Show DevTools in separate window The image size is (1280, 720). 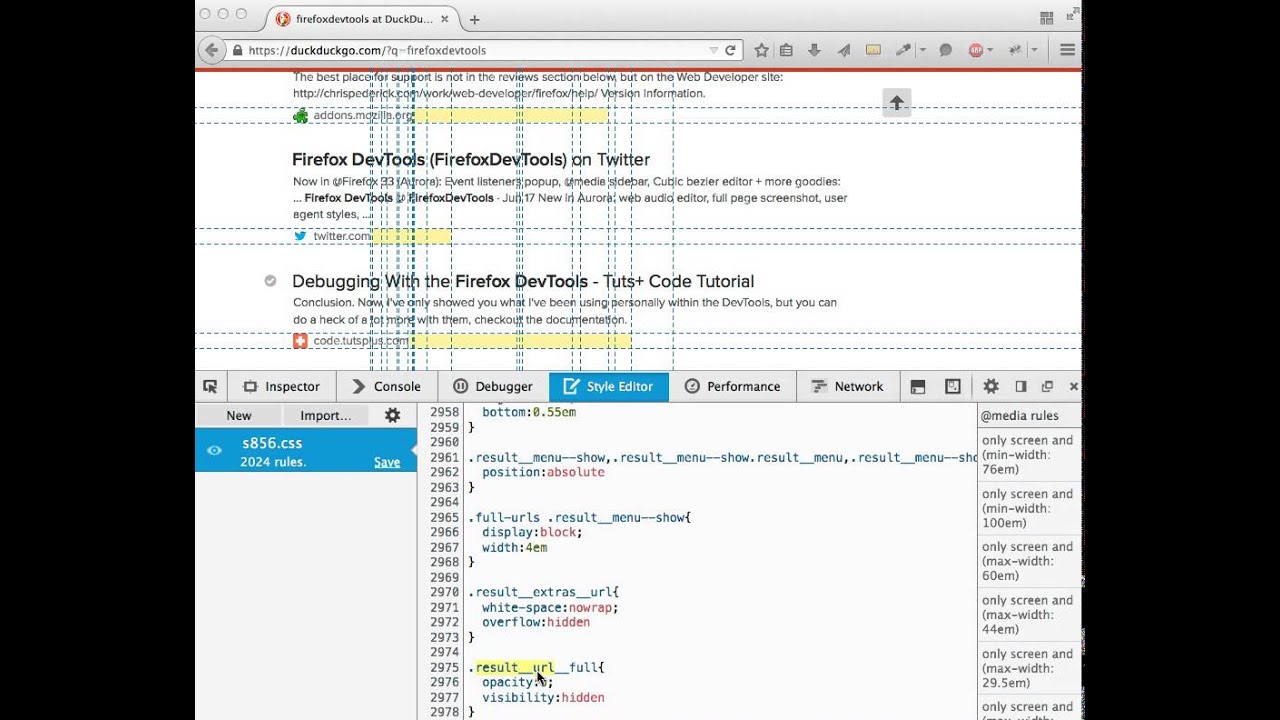click(x=1047, y=386)
